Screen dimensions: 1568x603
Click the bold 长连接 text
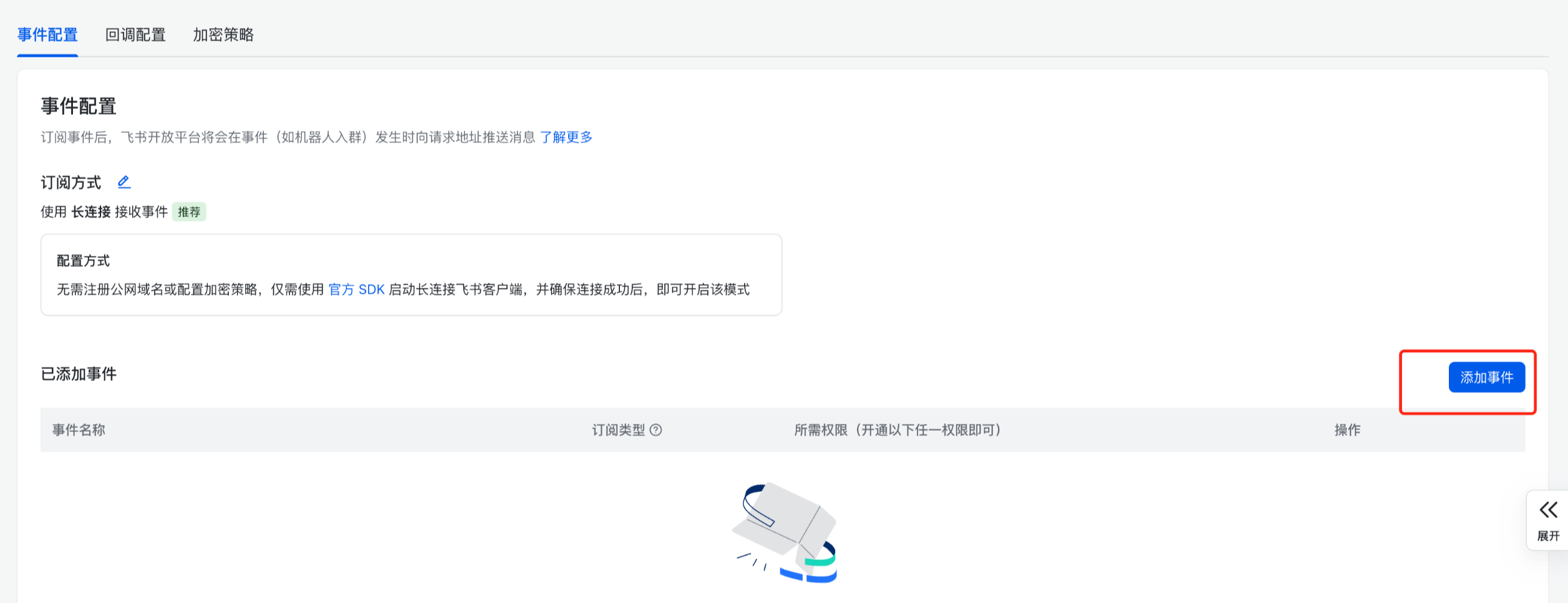tap(90, 212)
